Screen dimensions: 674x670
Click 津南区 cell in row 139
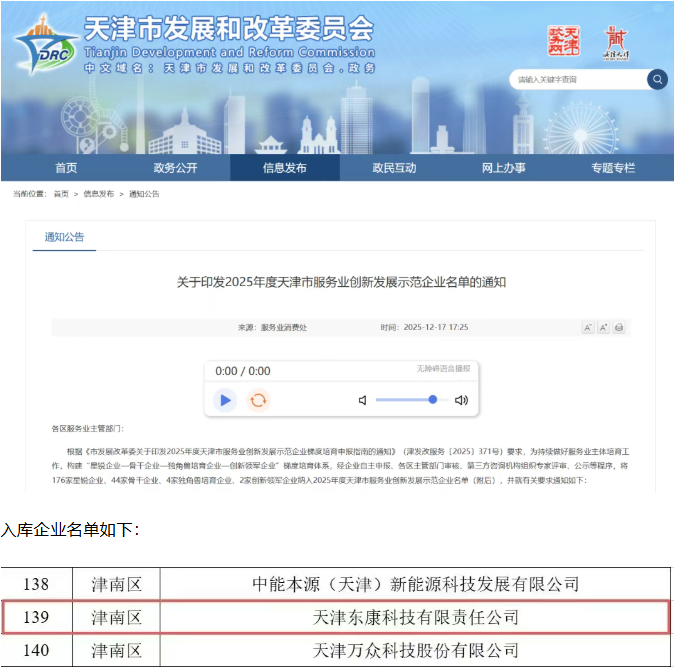pyautogui.click(x=116, y=617)
